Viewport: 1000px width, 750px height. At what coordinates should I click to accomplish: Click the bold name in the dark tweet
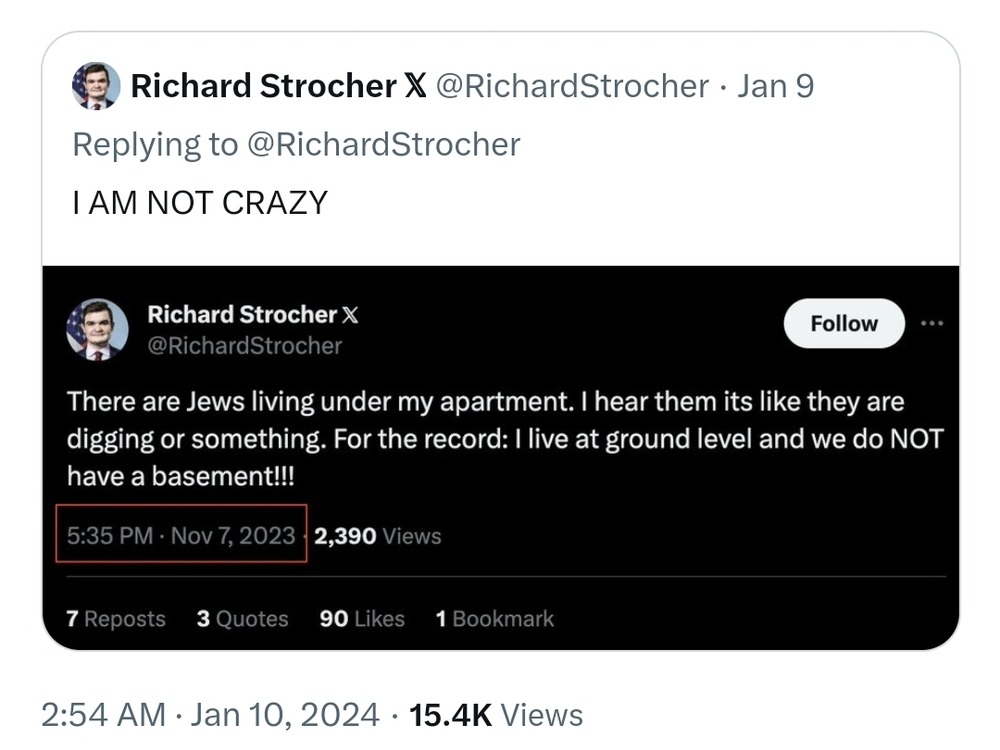click(x=242, y=314)
